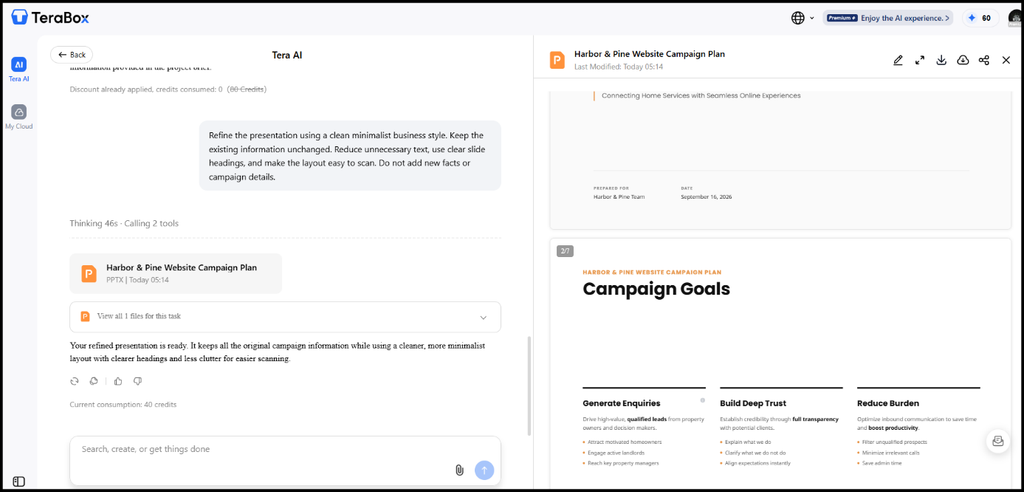Save presentation to cloud icon
The height and width of the screenshot is (492, 1024).
tap(963, 60)
